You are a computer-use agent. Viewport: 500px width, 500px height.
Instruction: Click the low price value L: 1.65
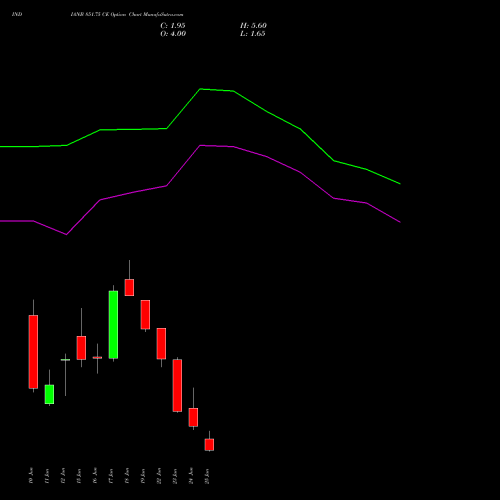(x=253, y=34)
